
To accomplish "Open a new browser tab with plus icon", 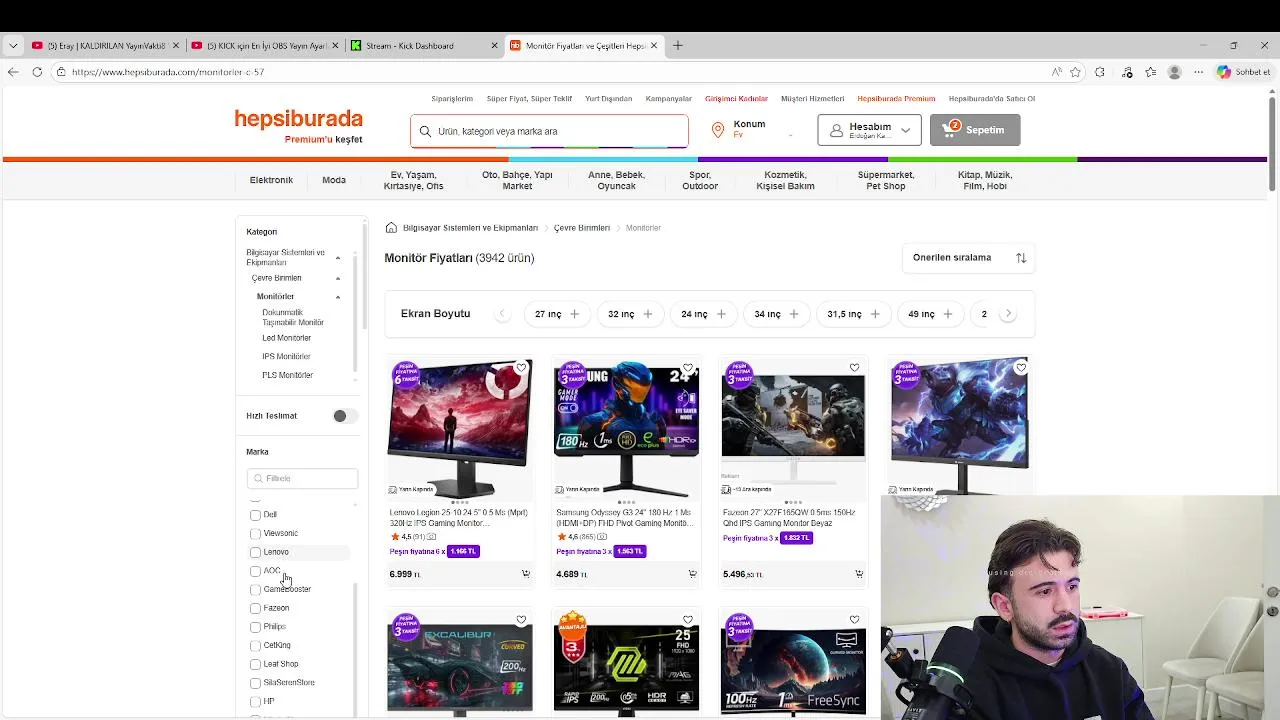I will point(677,45).
